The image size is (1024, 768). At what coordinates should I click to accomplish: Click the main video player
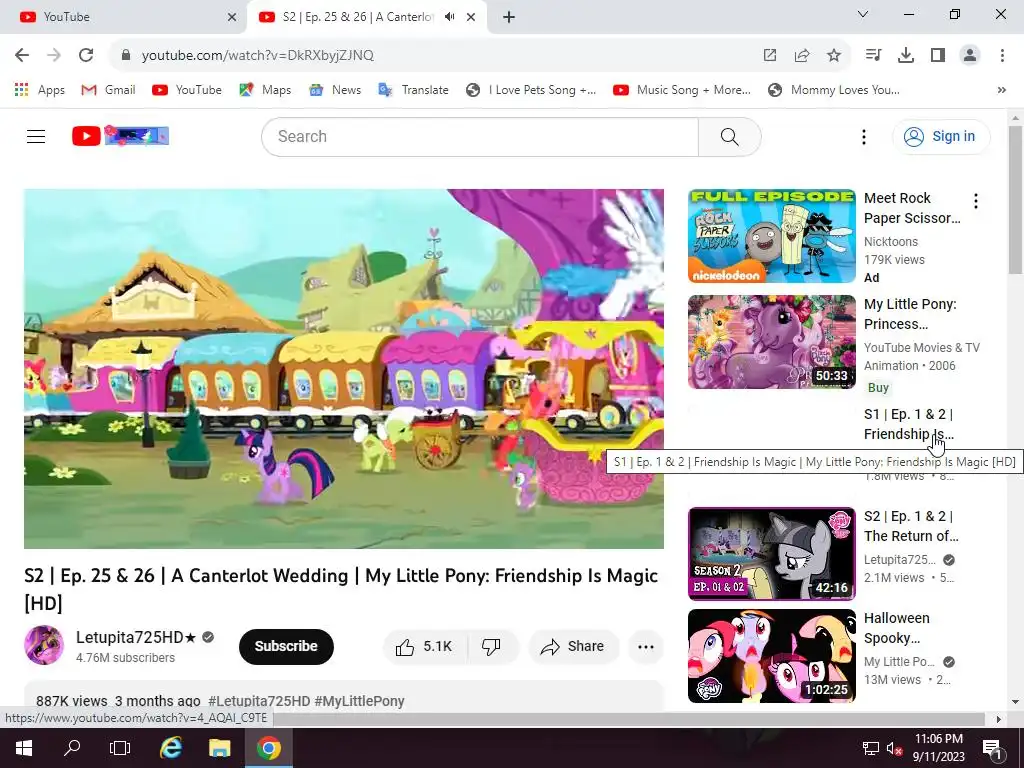pyautogui.click(x=344, y=369)
